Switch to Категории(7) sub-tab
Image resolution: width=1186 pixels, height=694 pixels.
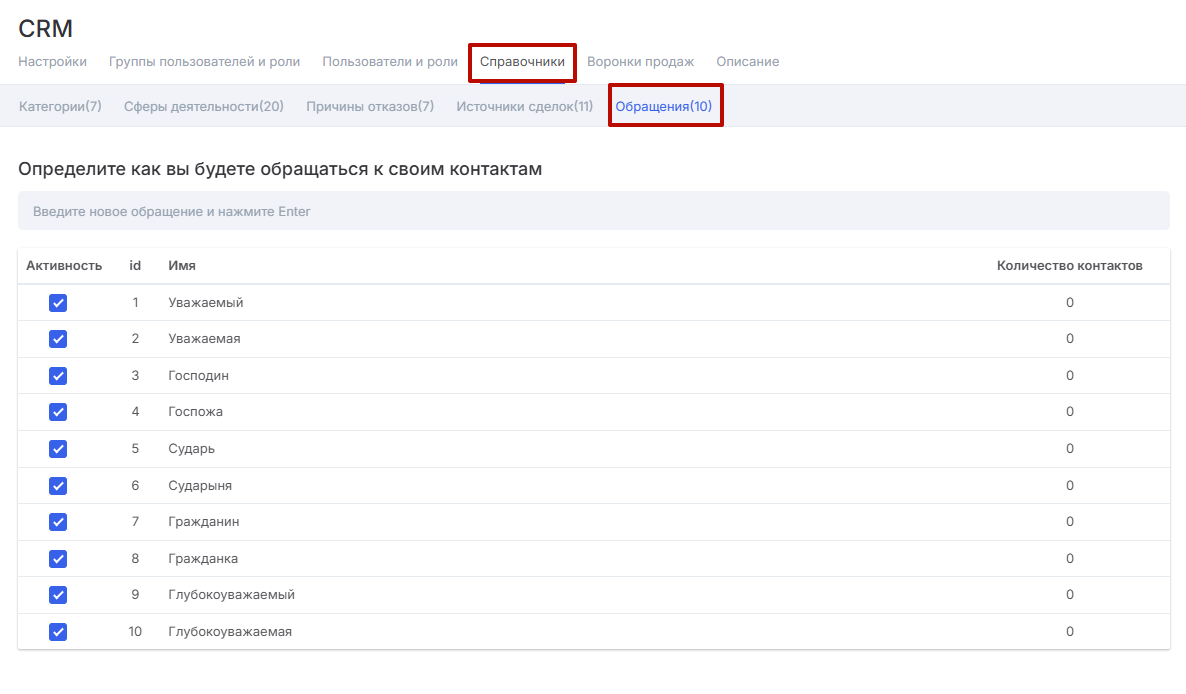click(x=60, y=106)
